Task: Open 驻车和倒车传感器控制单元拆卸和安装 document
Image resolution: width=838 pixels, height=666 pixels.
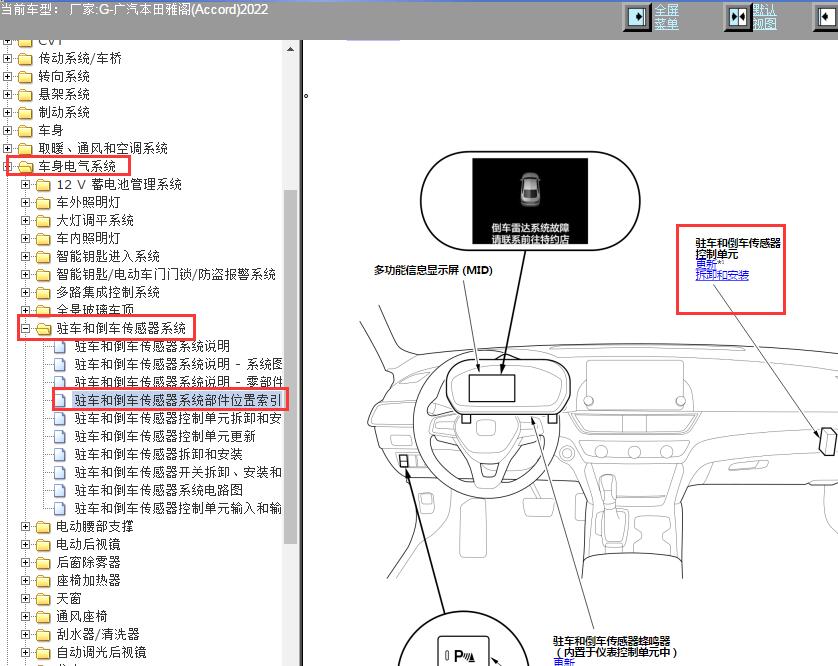Action: (178, 419)
